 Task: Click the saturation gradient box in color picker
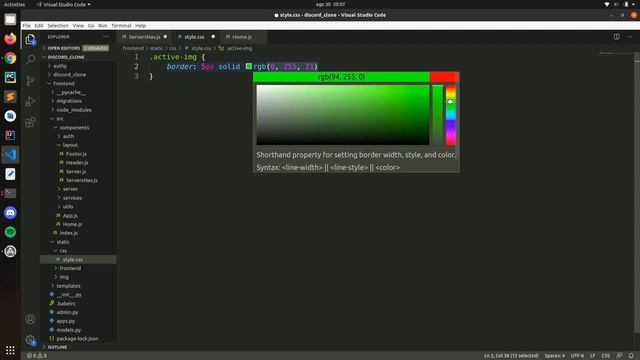[342, 115]
